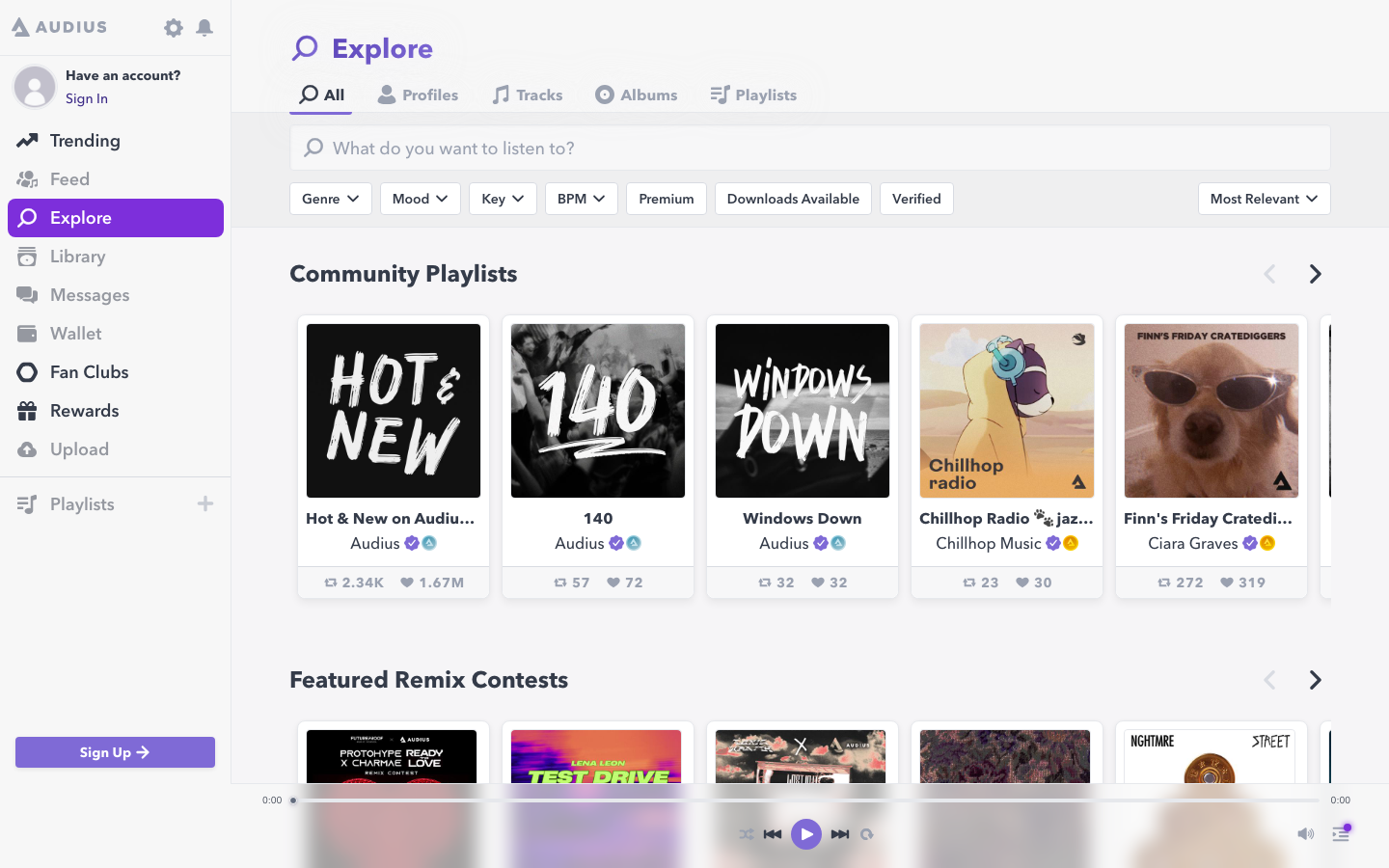Open the Wallet page
1389x868 pixels.
[116, 334]
